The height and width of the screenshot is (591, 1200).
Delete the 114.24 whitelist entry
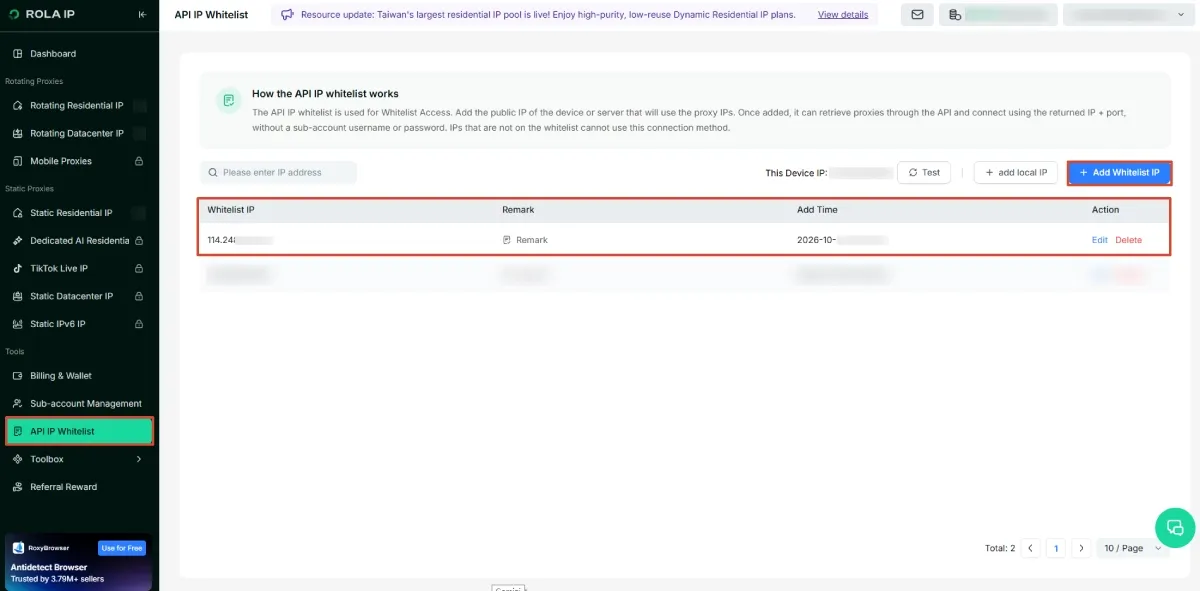click(x=1128, y=240)
